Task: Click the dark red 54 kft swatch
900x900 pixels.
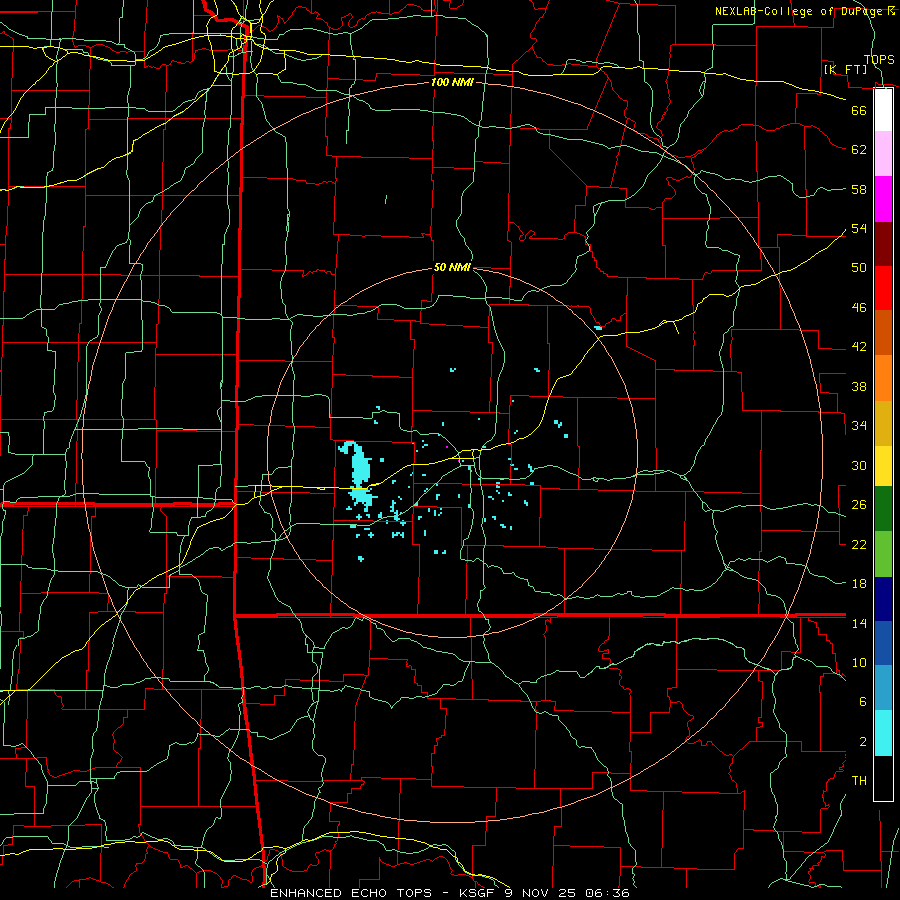Action: coord(883,244)
